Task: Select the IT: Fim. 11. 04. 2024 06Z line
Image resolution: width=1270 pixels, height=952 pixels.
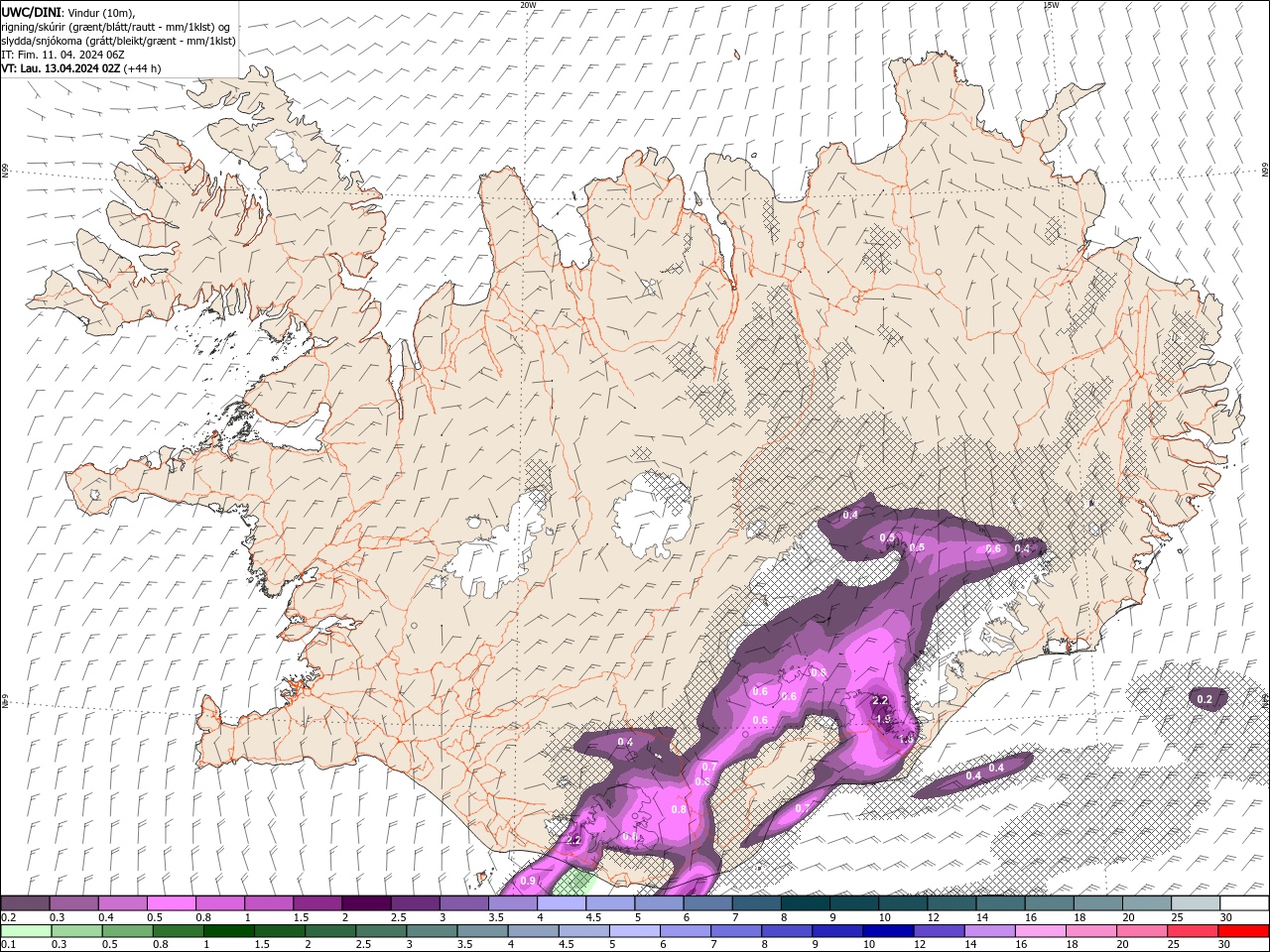Action: 63,55
